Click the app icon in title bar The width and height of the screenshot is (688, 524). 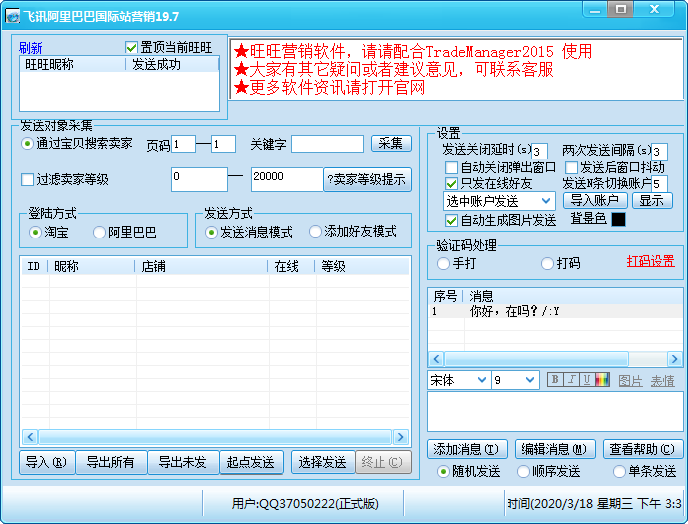click(13, 12)
